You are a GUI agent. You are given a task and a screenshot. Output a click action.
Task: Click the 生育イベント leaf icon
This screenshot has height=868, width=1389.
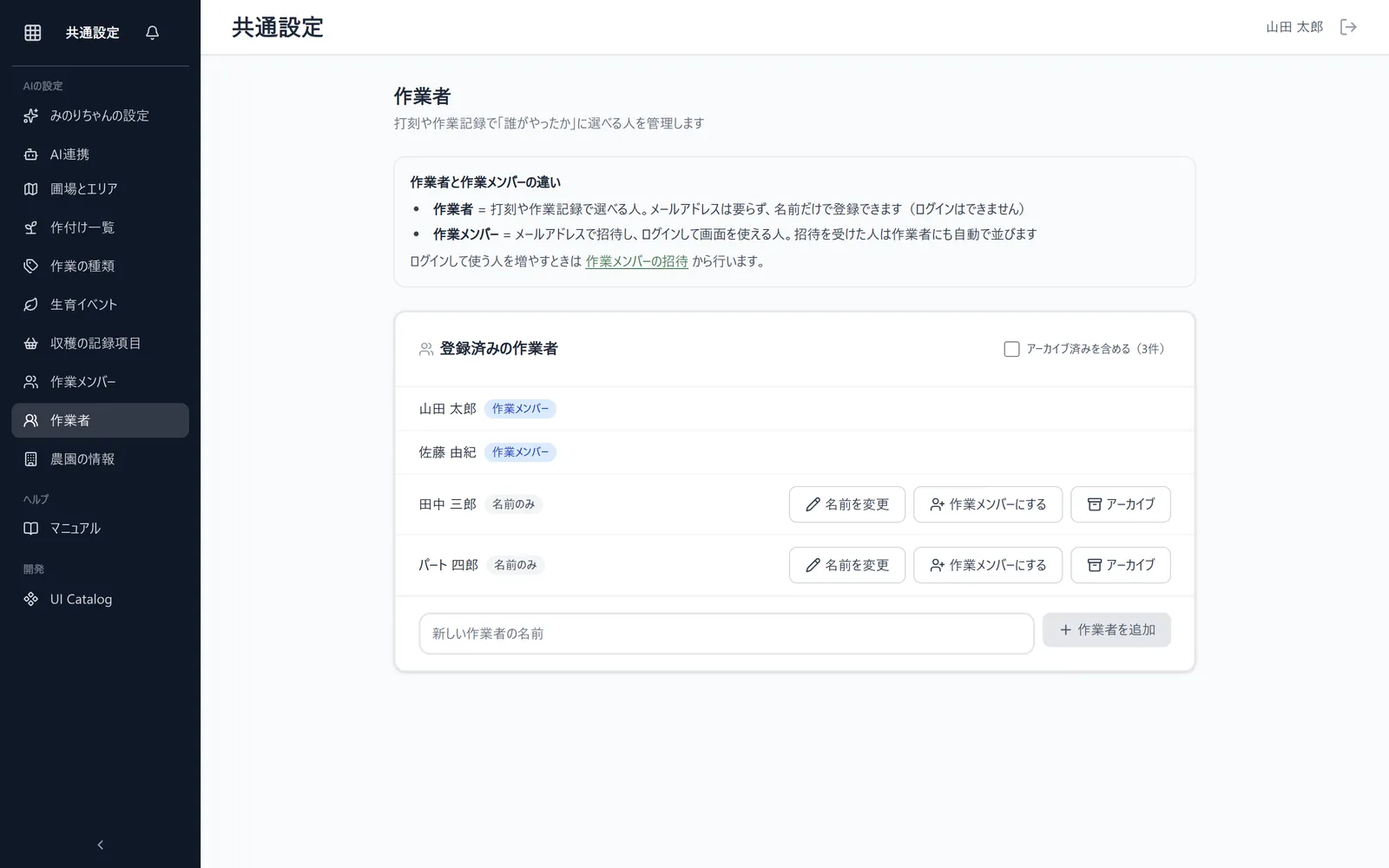pyautogui.click(x=31, y=305)
